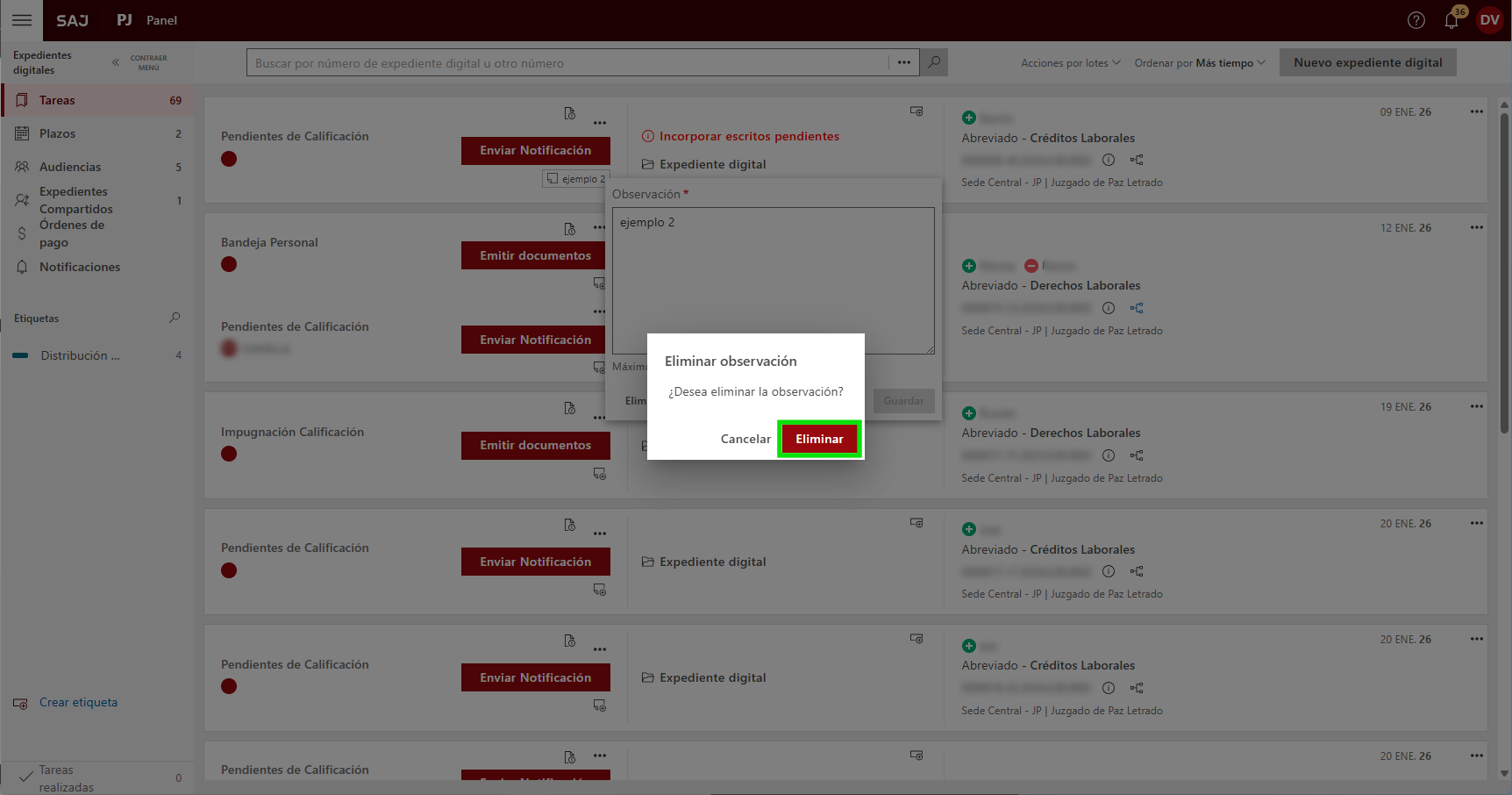Select Tareas in the sidebar
The height and width of the screenshot is (795, 1512).
tap(57, 100)
